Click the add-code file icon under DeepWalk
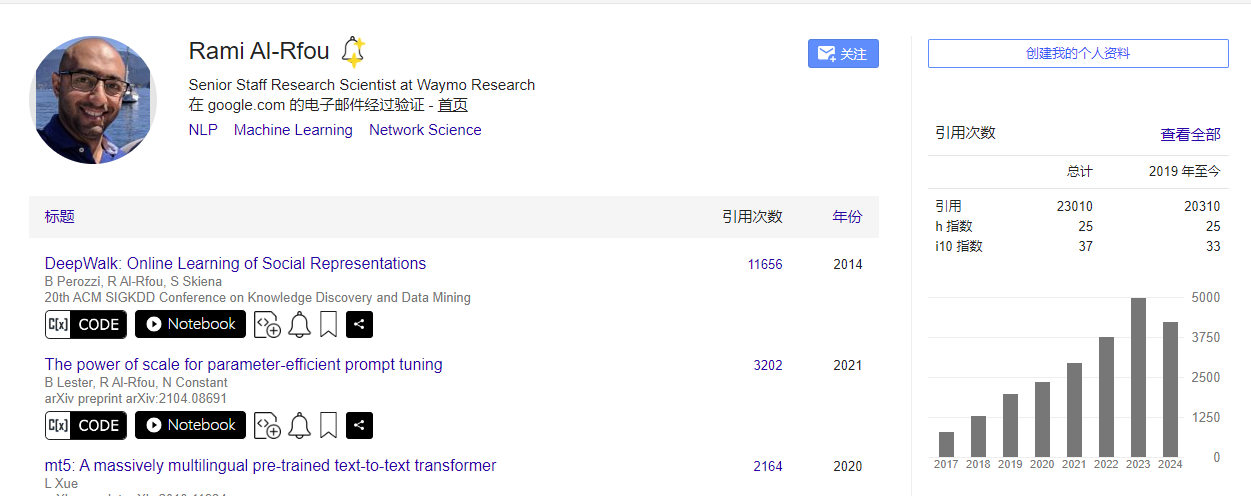This screenshot has width=1251, height=496. click(267, 324)
